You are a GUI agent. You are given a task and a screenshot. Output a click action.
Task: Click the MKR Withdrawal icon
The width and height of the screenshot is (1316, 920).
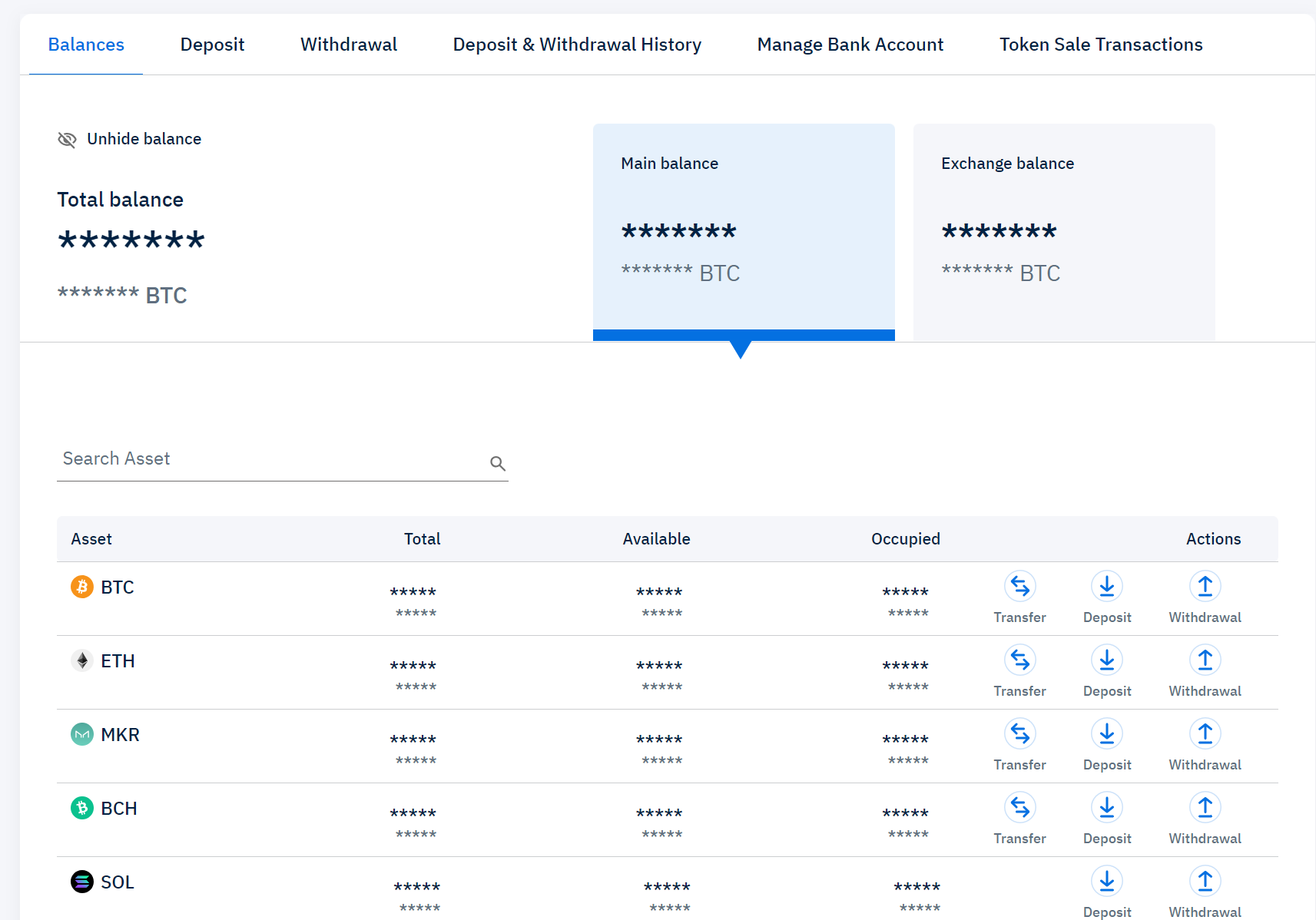pyautogui.click(x=1205, y=734)
